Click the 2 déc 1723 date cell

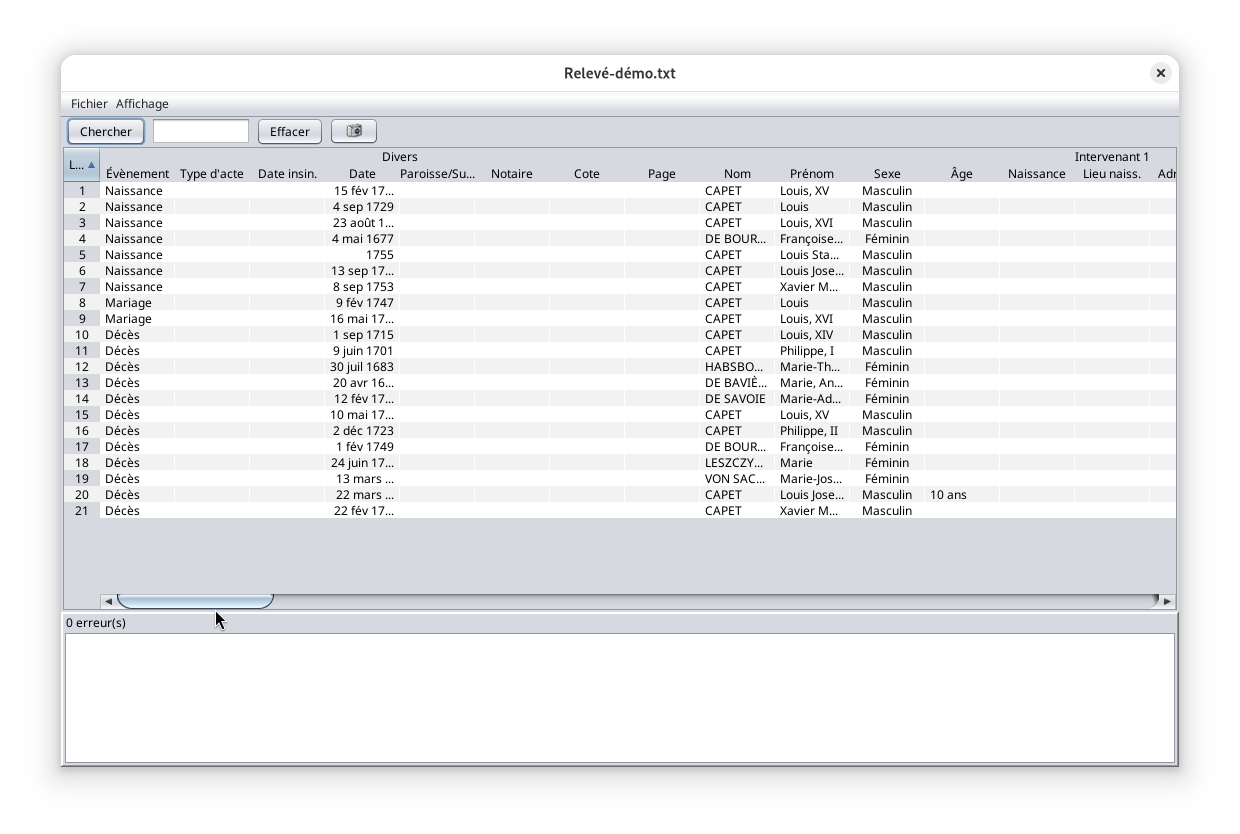click(363, 431)
